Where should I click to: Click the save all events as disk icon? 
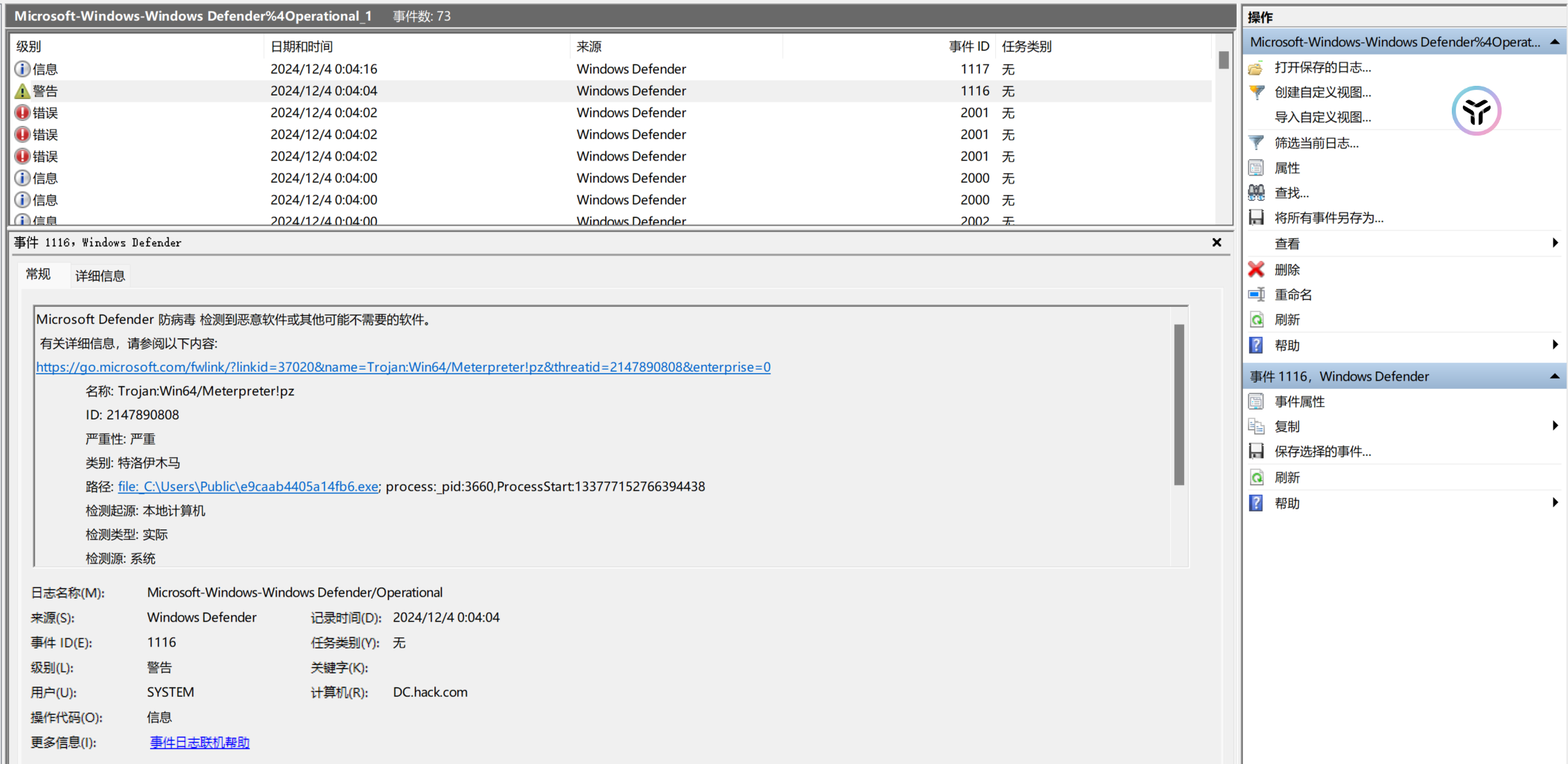(1256, 218)
